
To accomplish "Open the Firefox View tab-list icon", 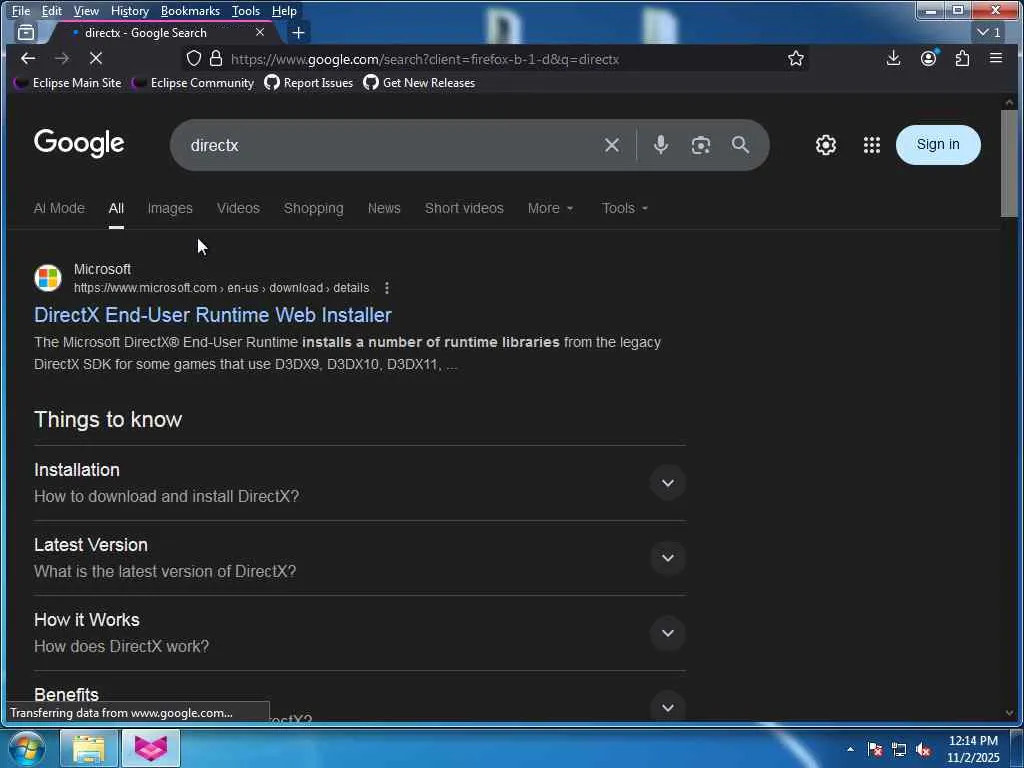I will pyautogui.click(x=25, y=32).
